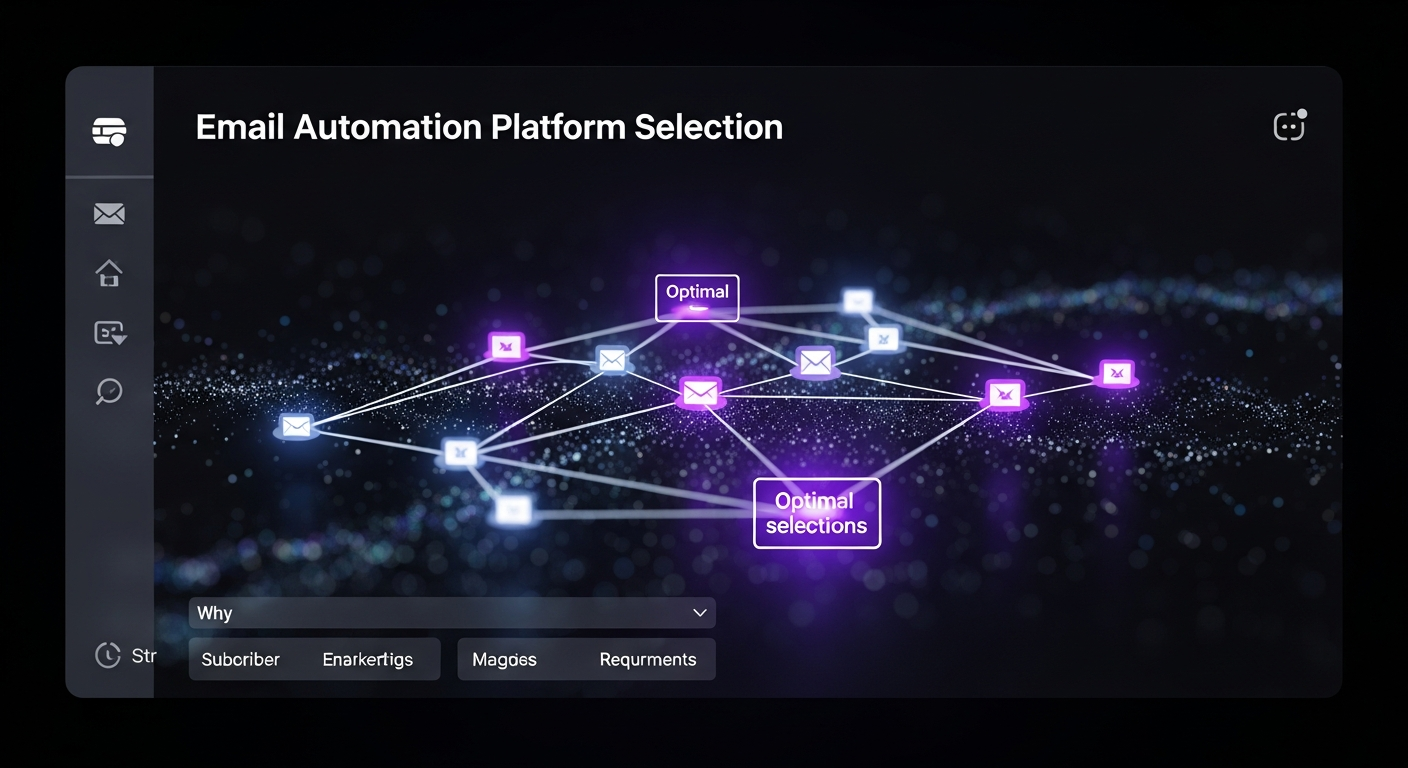Click the "Optimal" label node at top
The width and height of the screenshot is (1408, 768).
(697, 297)
